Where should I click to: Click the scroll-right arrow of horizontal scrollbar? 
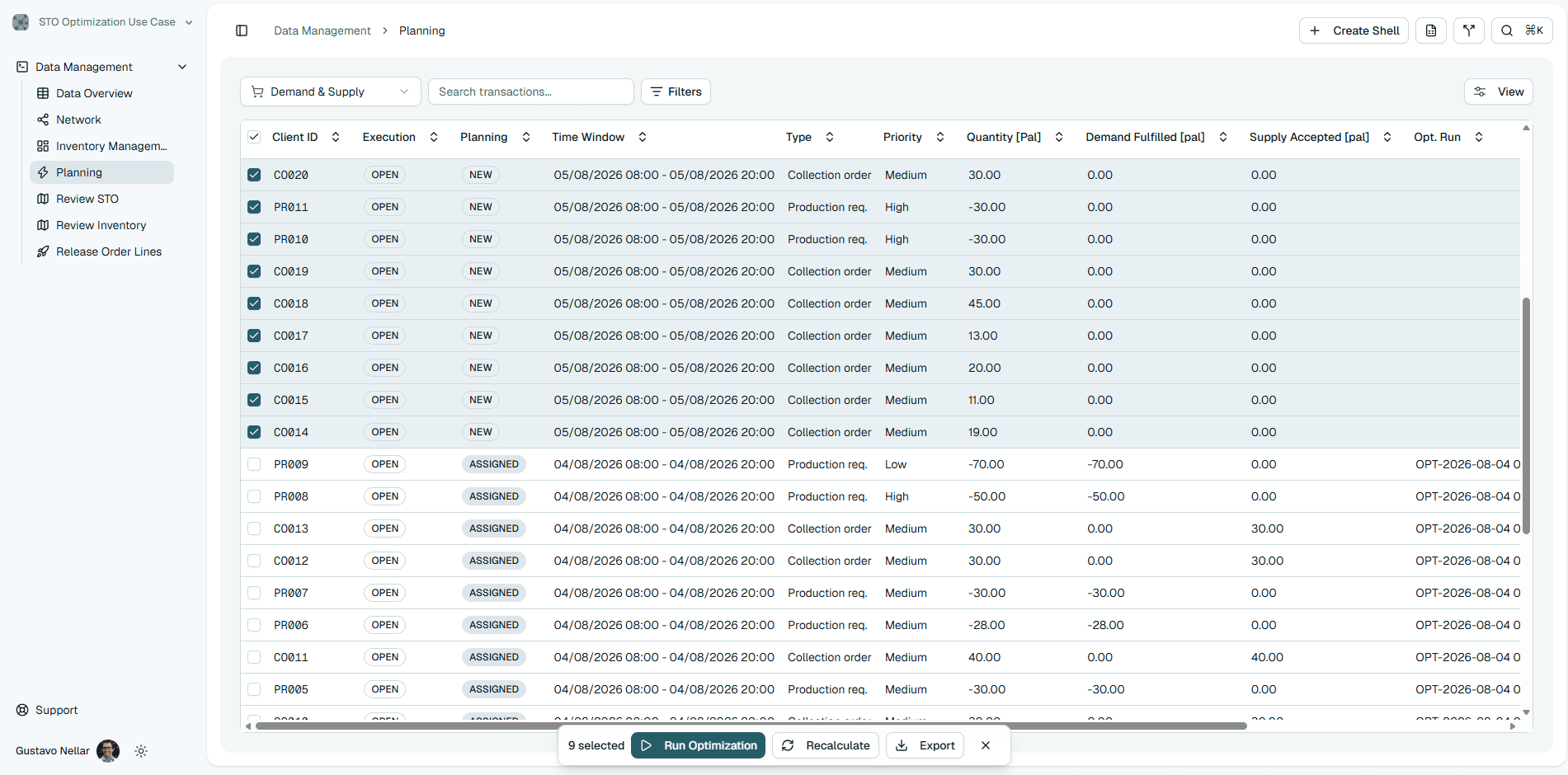[x=1513, y=726]
